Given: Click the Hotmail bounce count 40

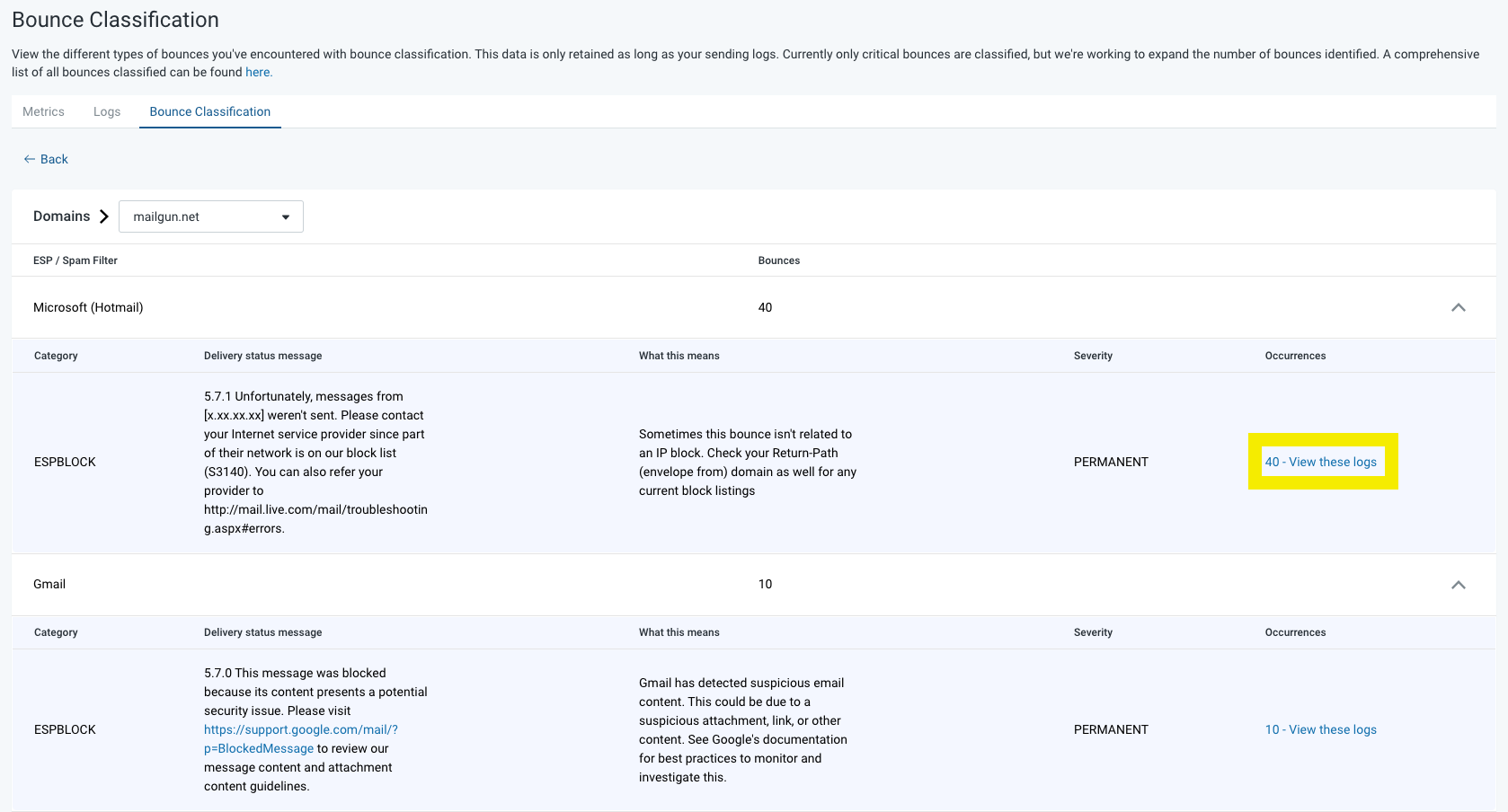Looking at the screenshot, I should pos(766,307).
